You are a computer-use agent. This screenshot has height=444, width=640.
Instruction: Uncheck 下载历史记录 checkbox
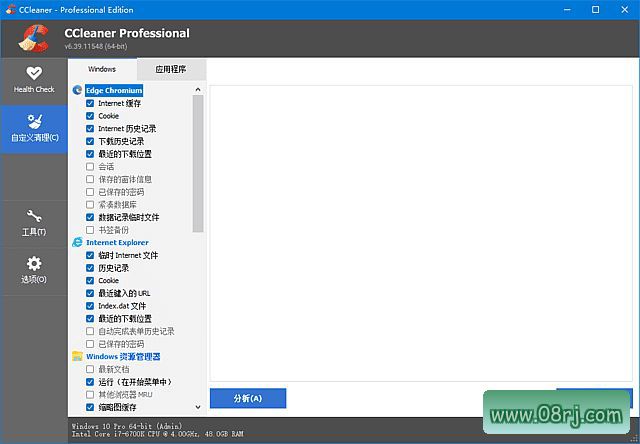pos(90,141)
